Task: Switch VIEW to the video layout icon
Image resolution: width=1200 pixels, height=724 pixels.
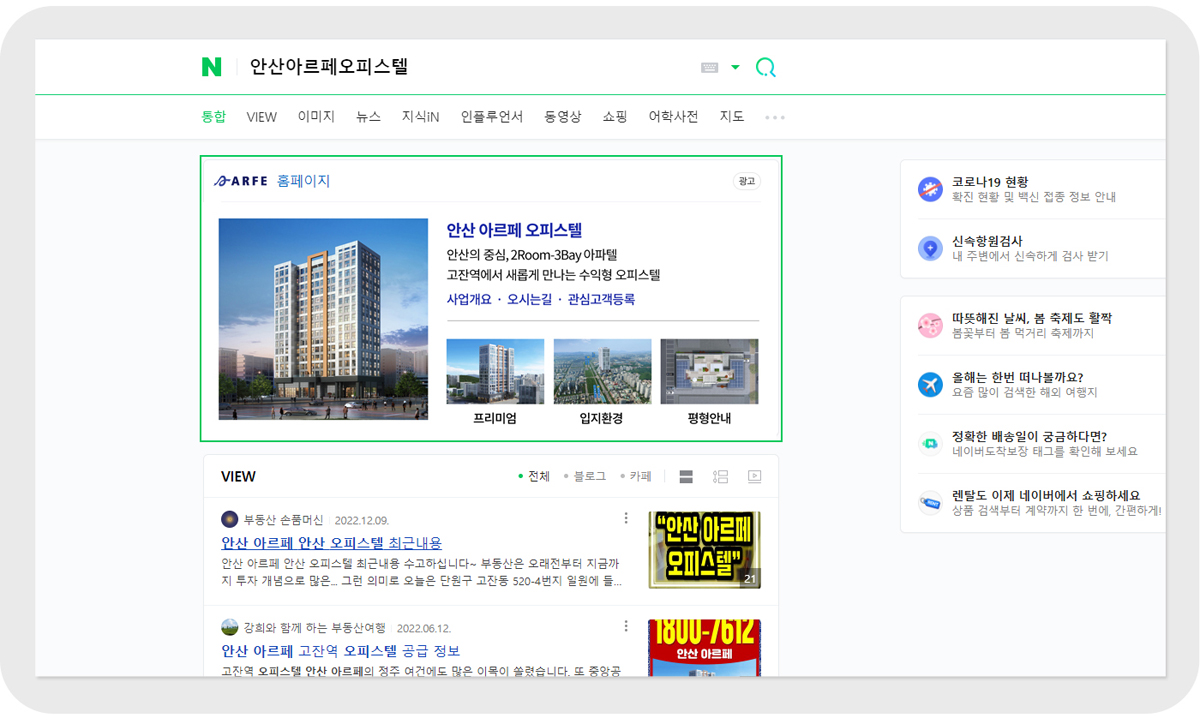Action: click(x=754, y=477)
